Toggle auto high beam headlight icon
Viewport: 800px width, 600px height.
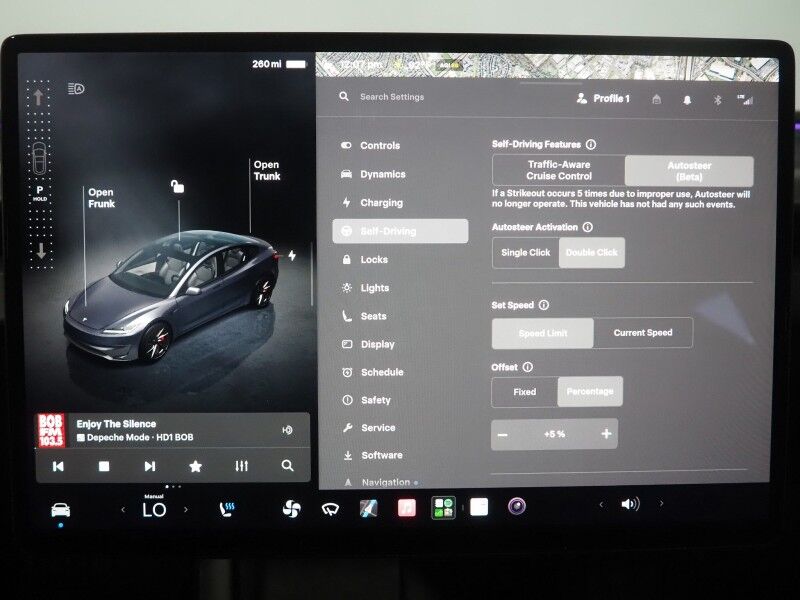tap(76, 89)
